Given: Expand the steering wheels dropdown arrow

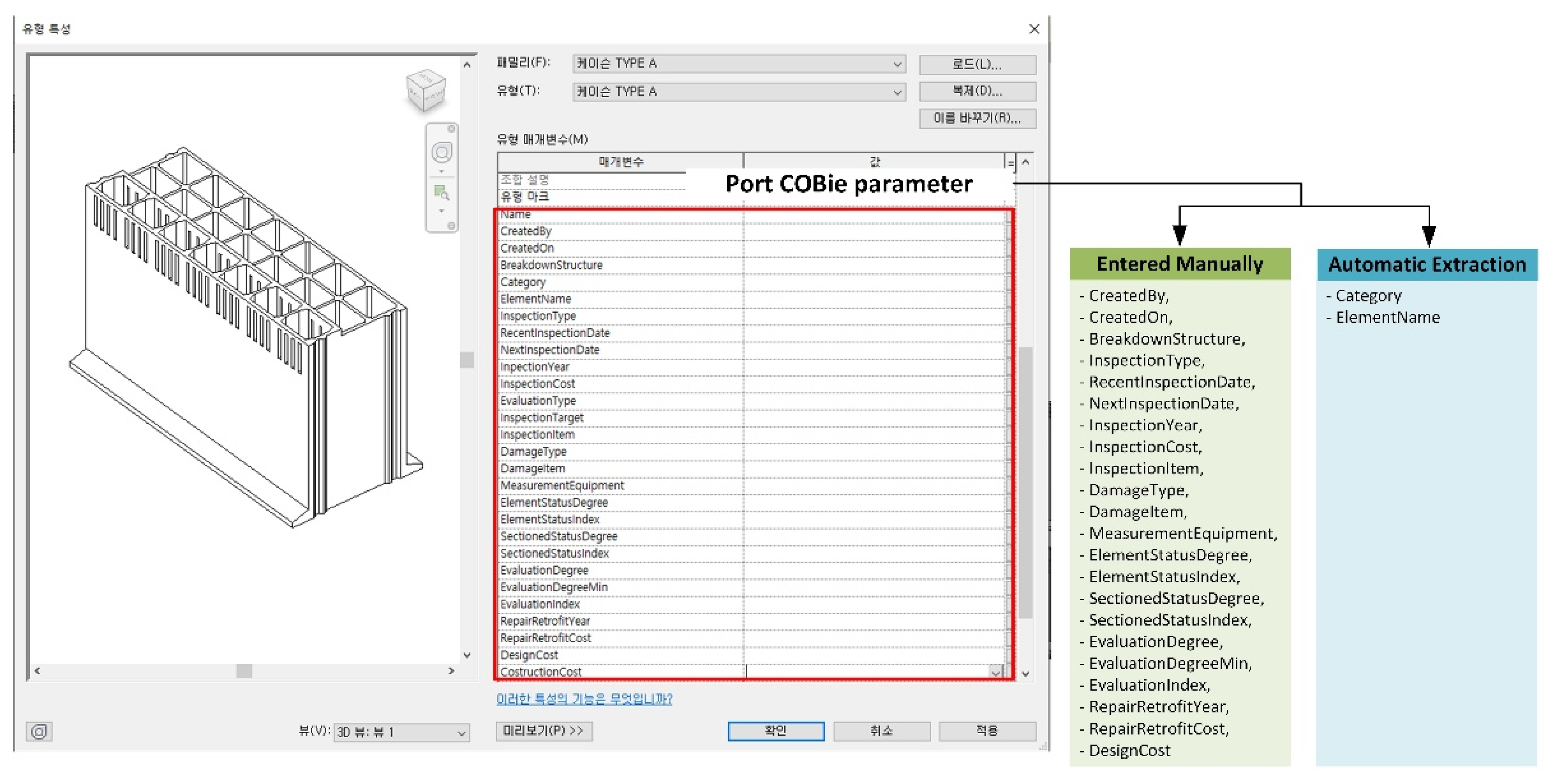Looking at the screenshot, I should (442, 172).
